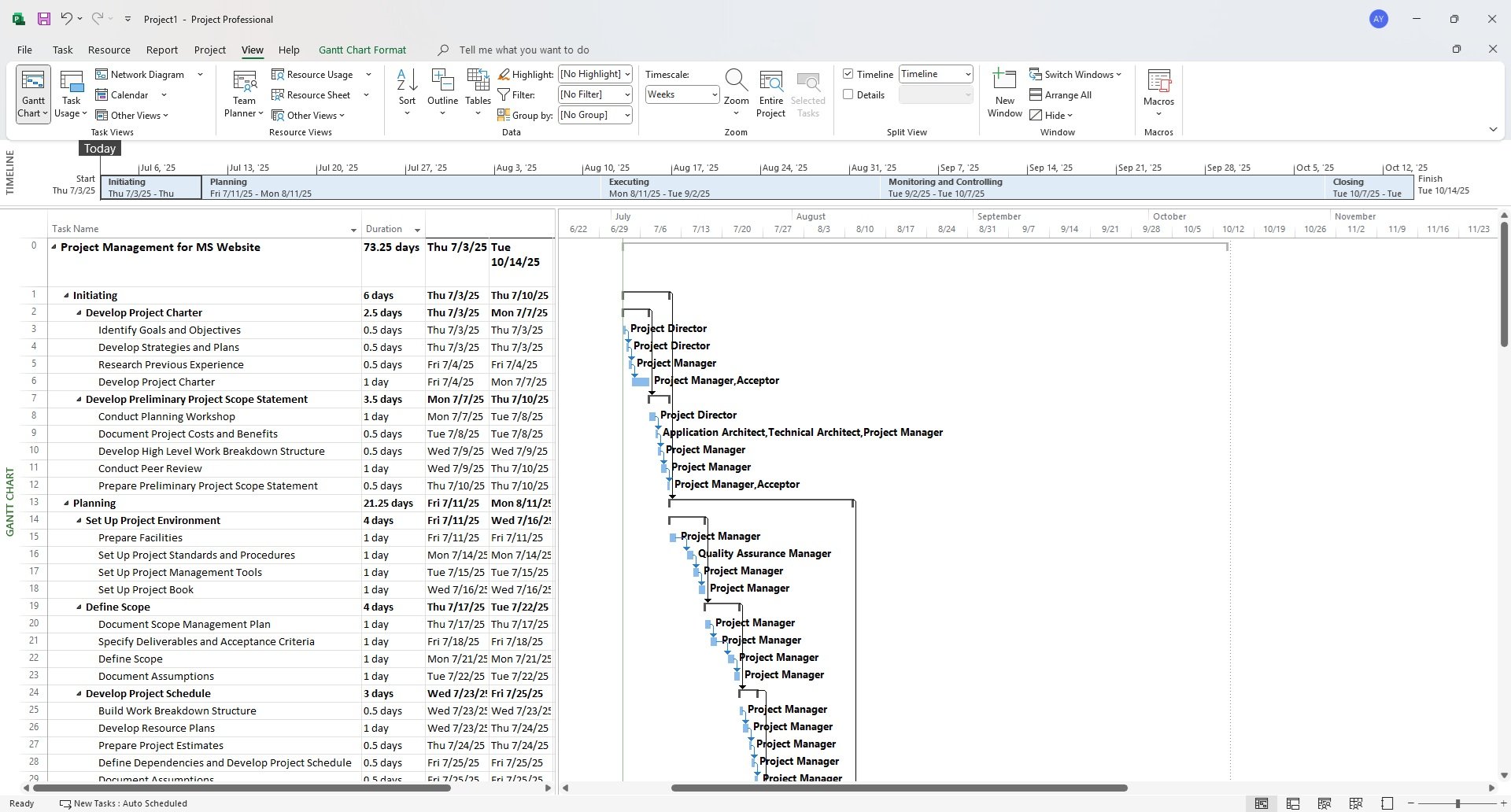Image resolution: width=1511 pixels, height=812 pixels.
Task: Collapse the Set Up Project Environment group
Action: click(x=79, y=521)
